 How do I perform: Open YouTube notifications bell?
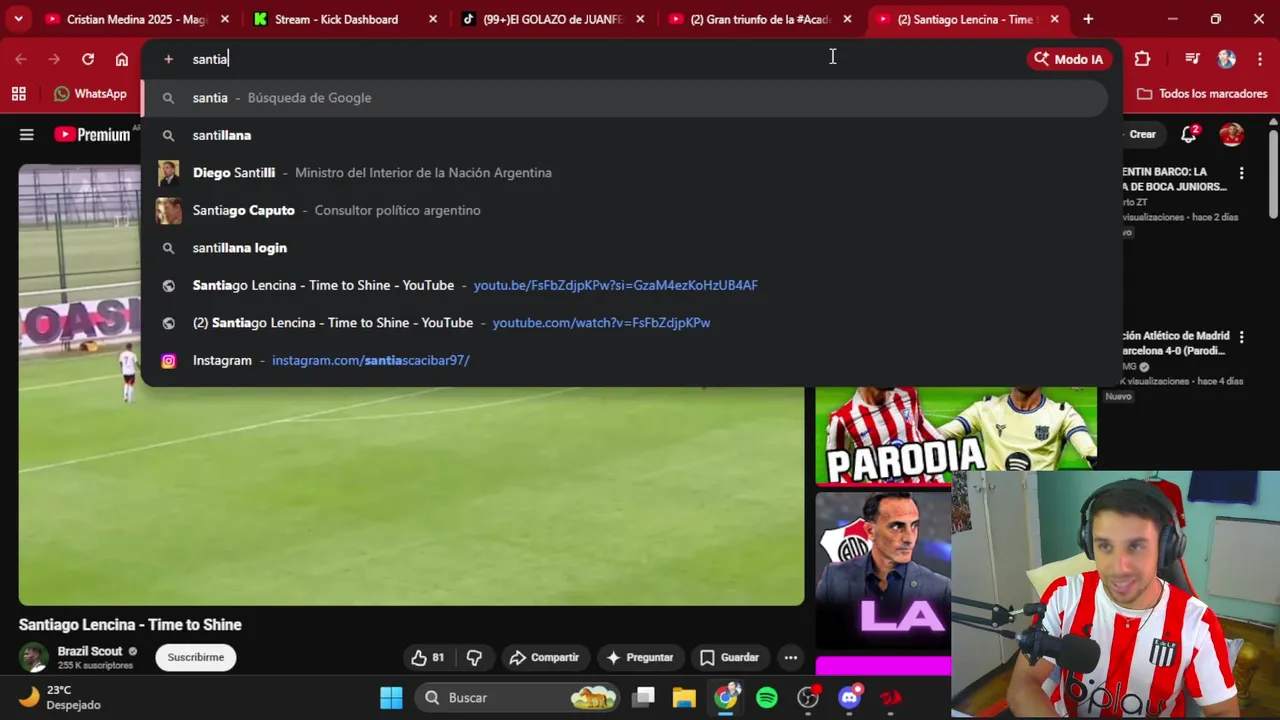1189,134
